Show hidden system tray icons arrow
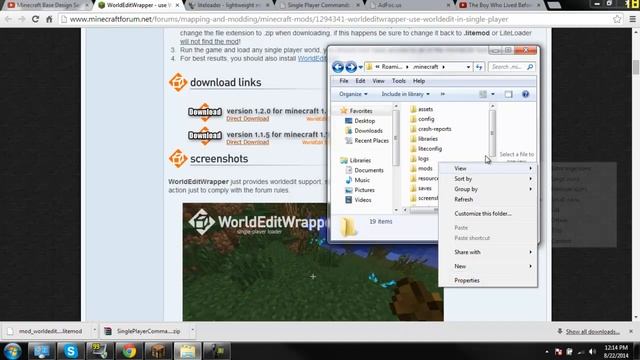This screenshot has height=360, width=640. (547, 352)
